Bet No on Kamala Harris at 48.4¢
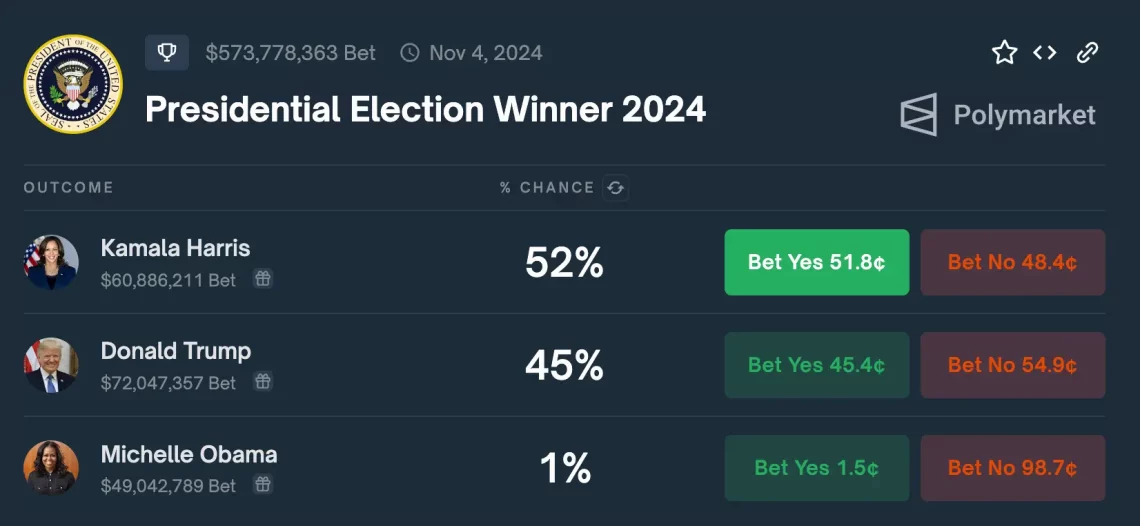 pyautogui.click(x=1012, y=262)
